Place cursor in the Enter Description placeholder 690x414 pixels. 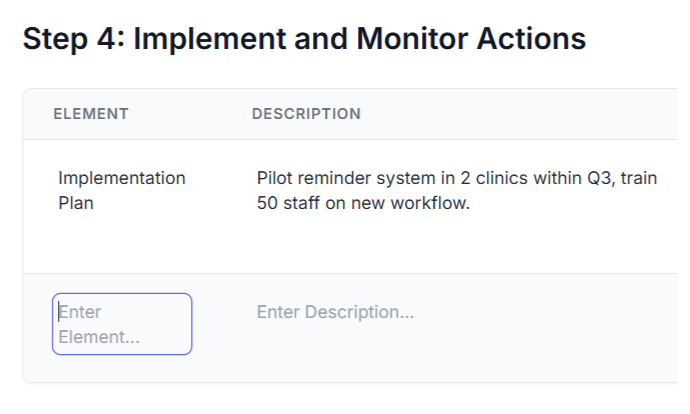(x=335, y=312)
